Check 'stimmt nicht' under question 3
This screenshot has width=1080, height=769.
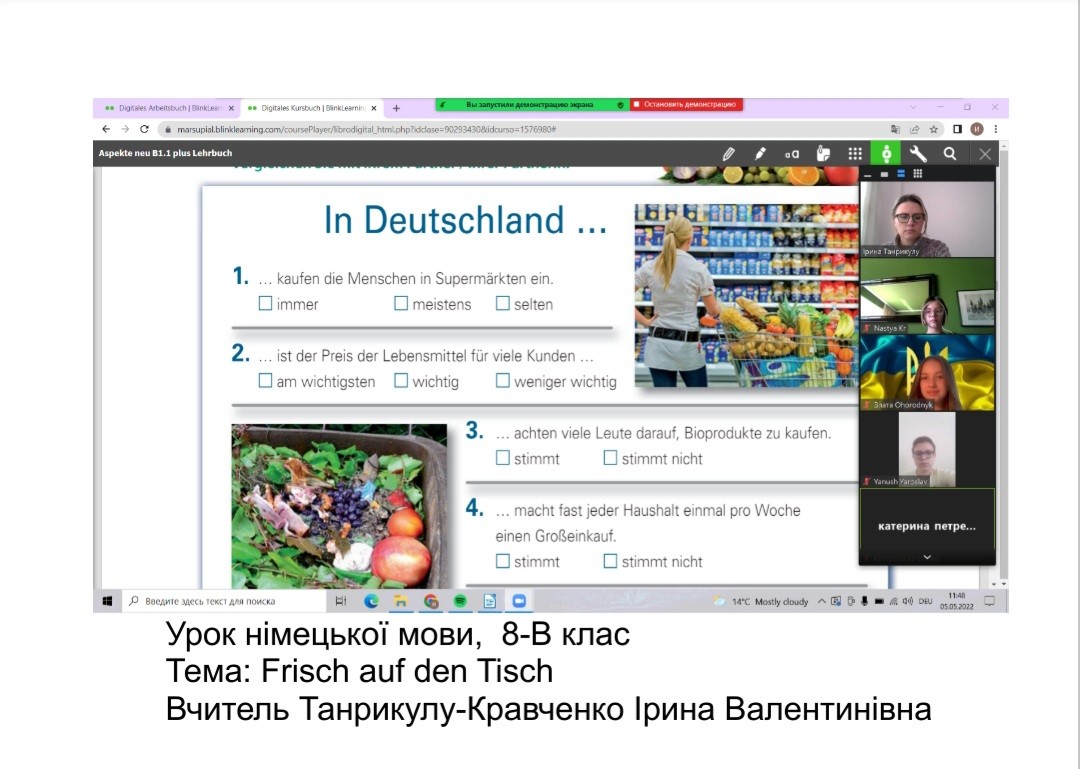click(610, 458)
